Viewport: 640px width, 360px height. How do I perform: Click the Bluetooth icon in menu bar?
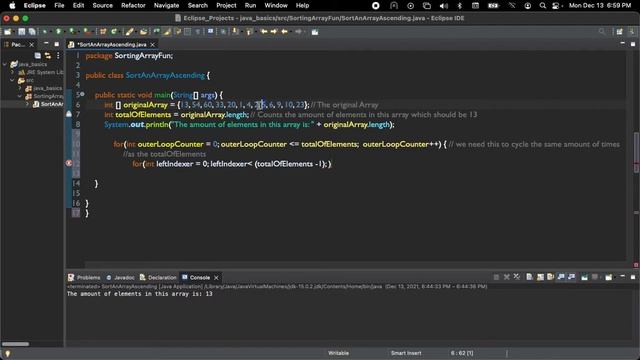point(459,5)
